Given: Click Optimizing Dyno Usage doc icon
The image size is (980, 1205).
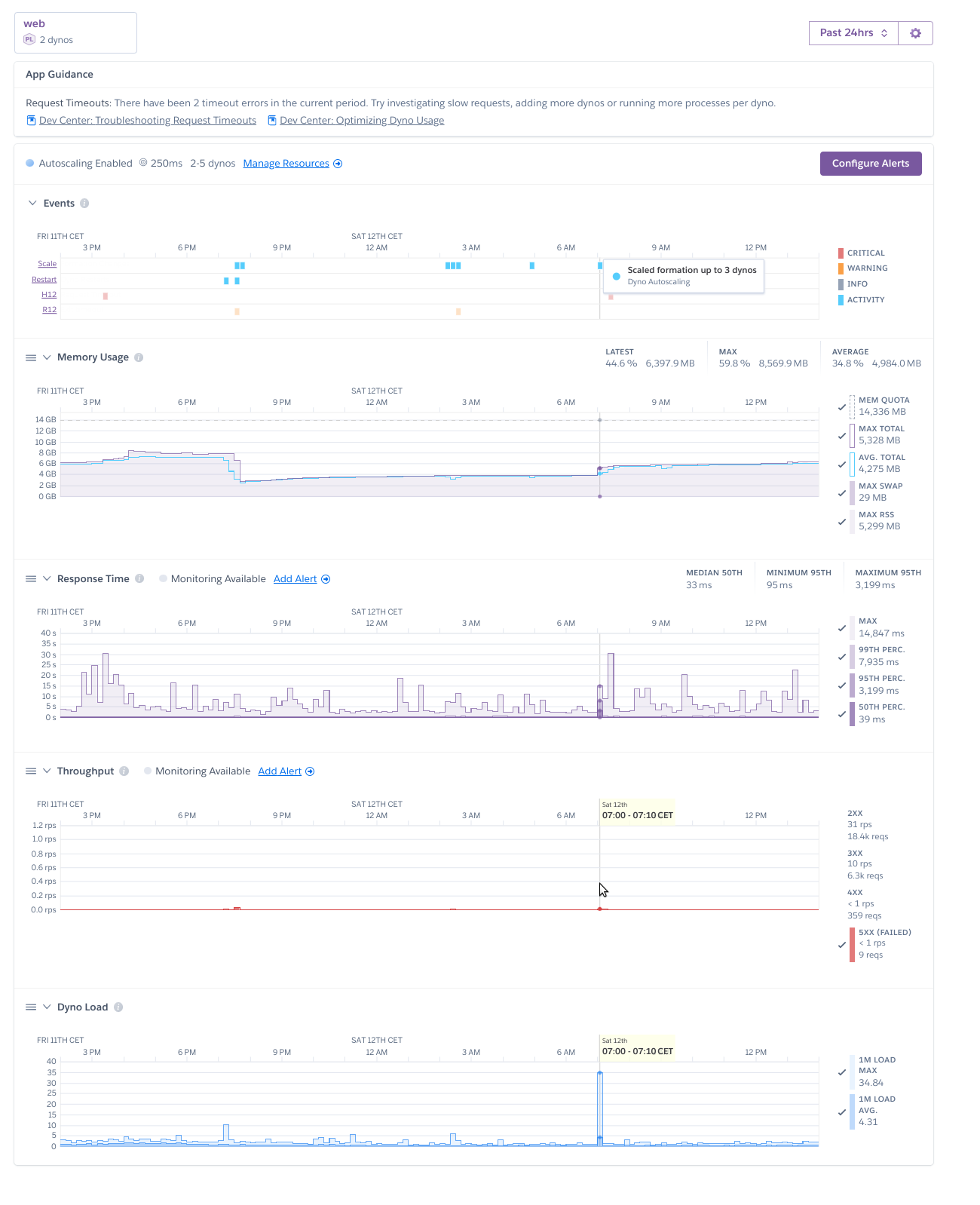Looking at the screenshot, I should [272, 121].
